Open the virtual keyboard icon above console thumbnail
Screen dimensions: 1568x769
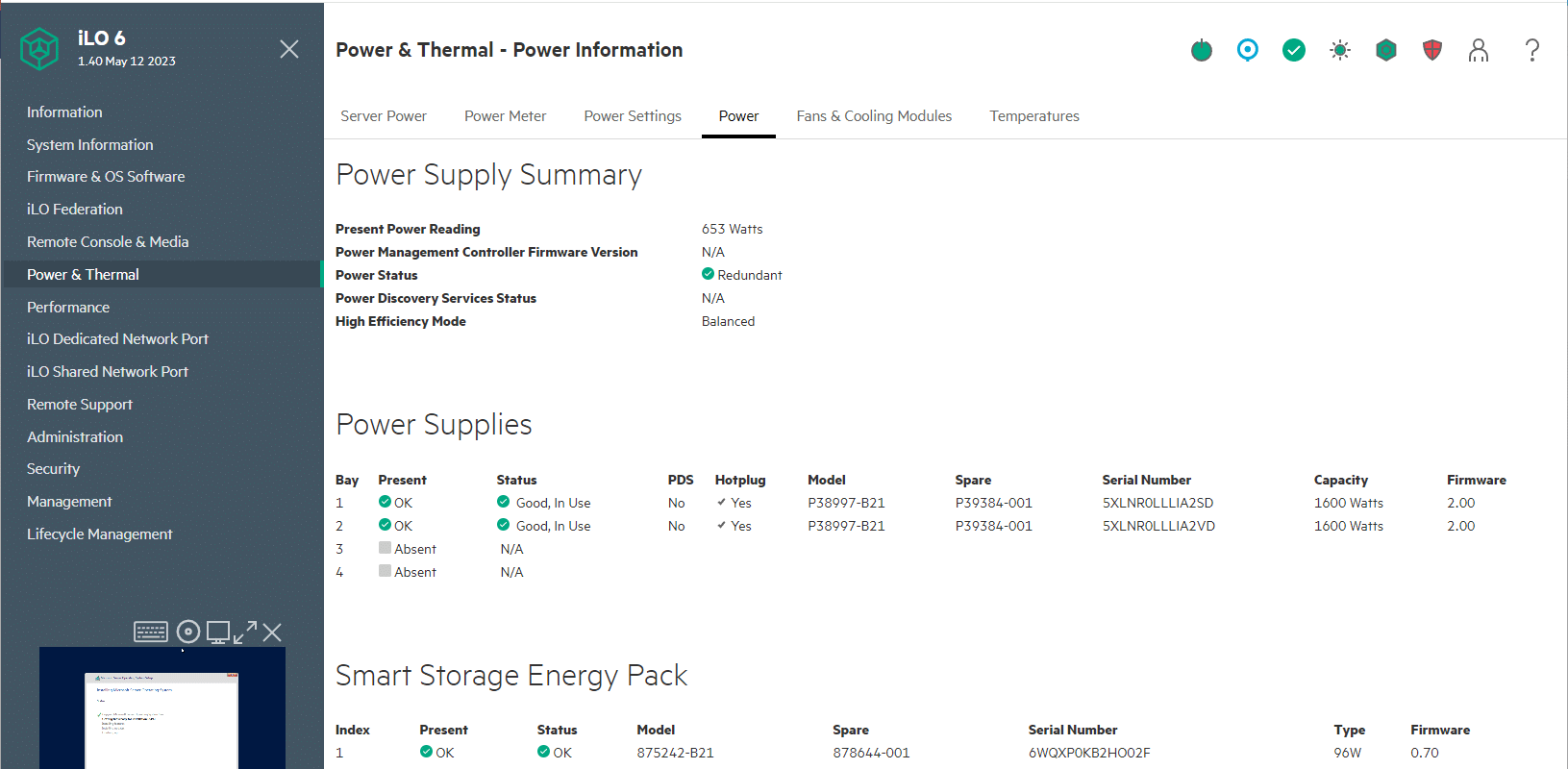[151, 632]
